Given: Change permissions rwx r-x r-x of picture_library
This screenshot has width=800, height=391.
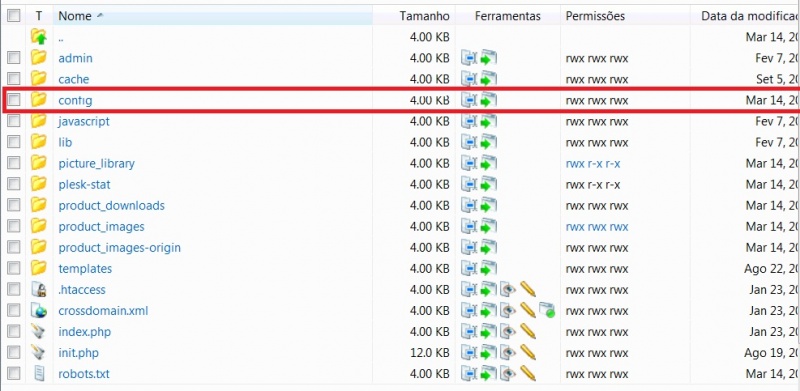Looking at the screenshot, I should point(593,164).
